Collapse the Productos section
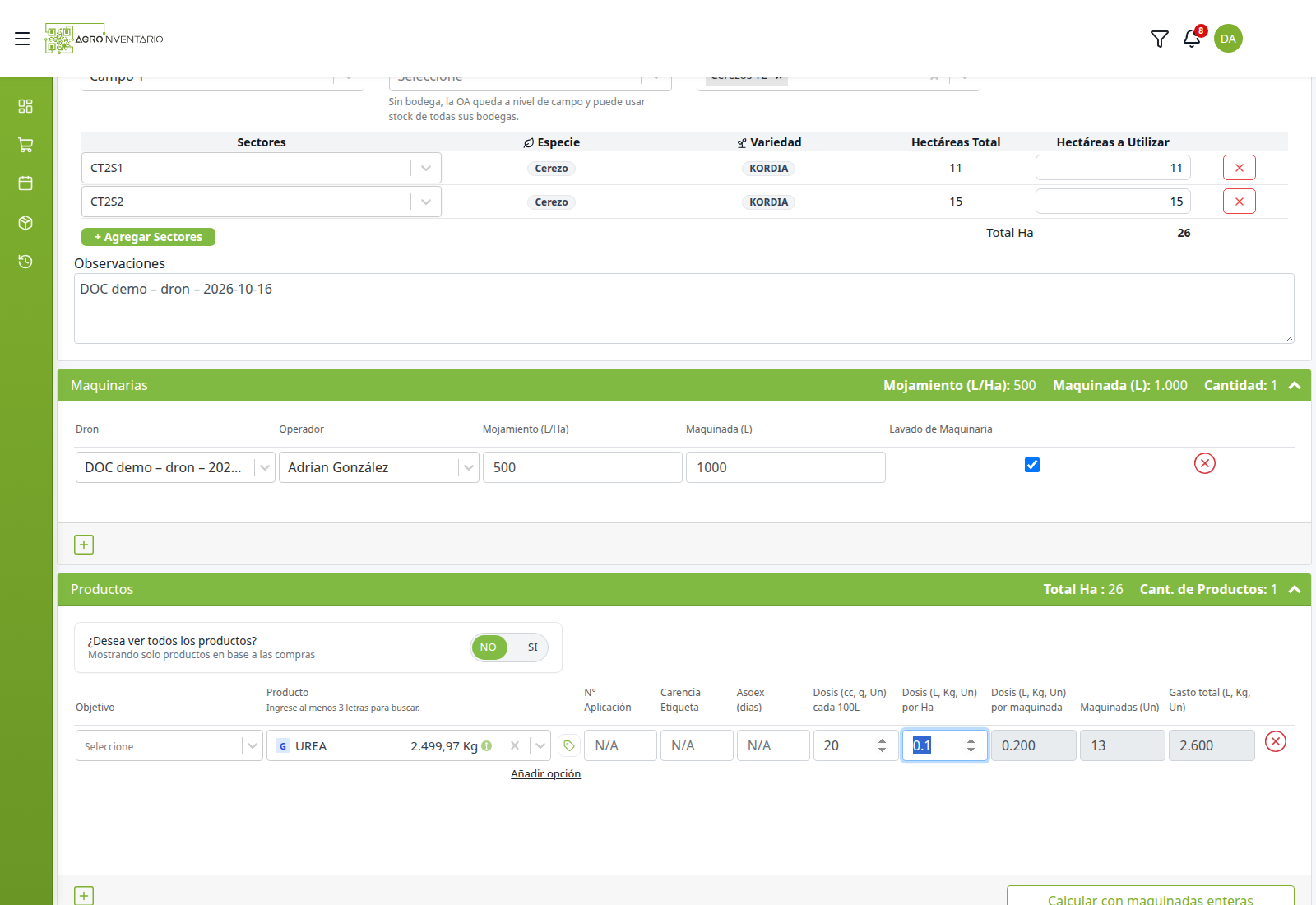 (1295, 589)
